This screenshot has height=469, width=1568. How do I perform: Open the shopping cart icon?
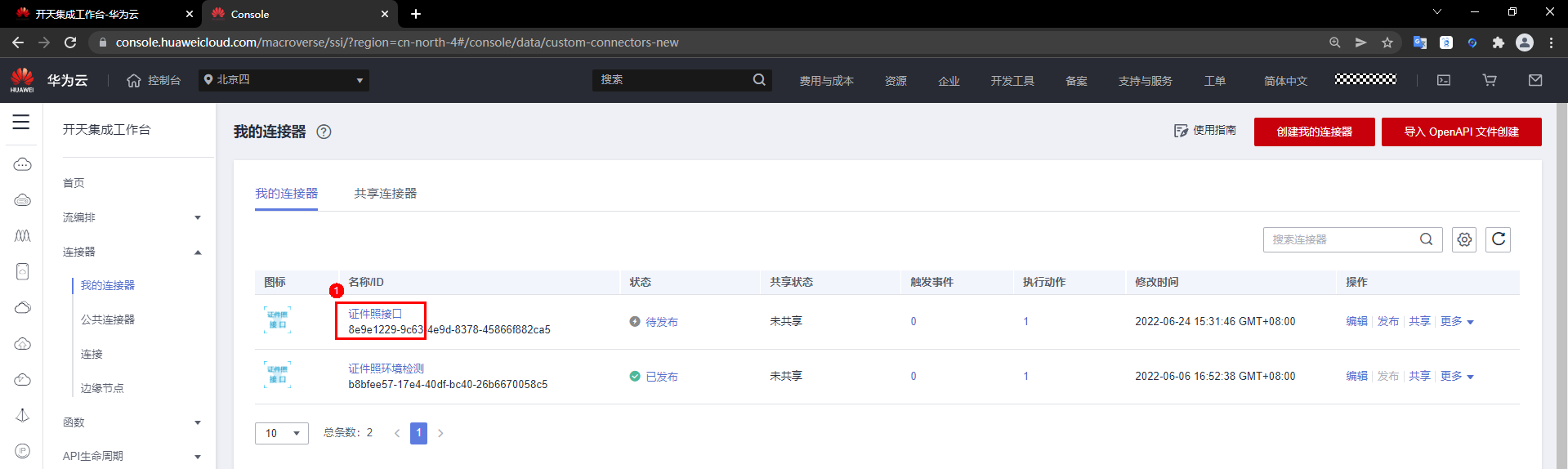[1490, 80]
